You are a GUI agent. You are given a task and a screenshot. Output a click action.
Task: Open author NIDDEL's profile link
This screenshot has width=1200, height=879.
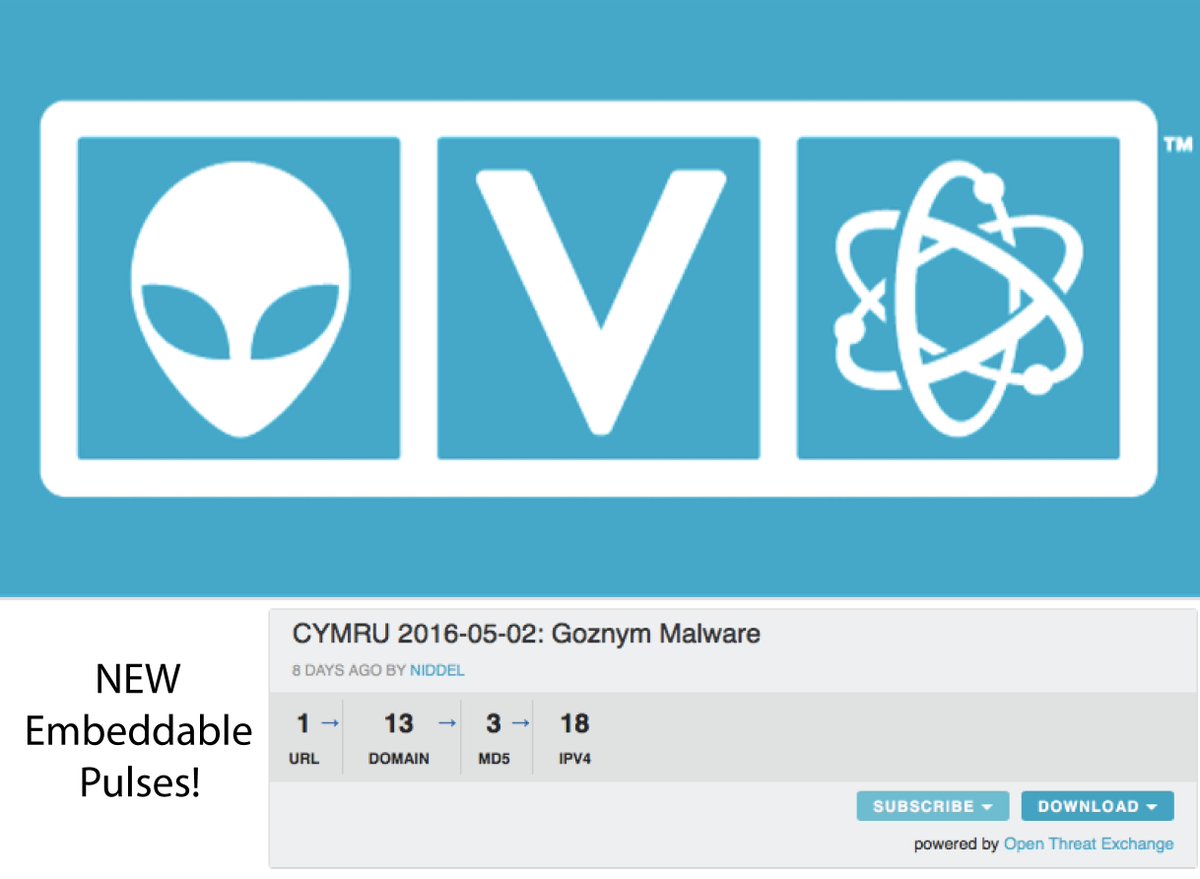(437, 670)
